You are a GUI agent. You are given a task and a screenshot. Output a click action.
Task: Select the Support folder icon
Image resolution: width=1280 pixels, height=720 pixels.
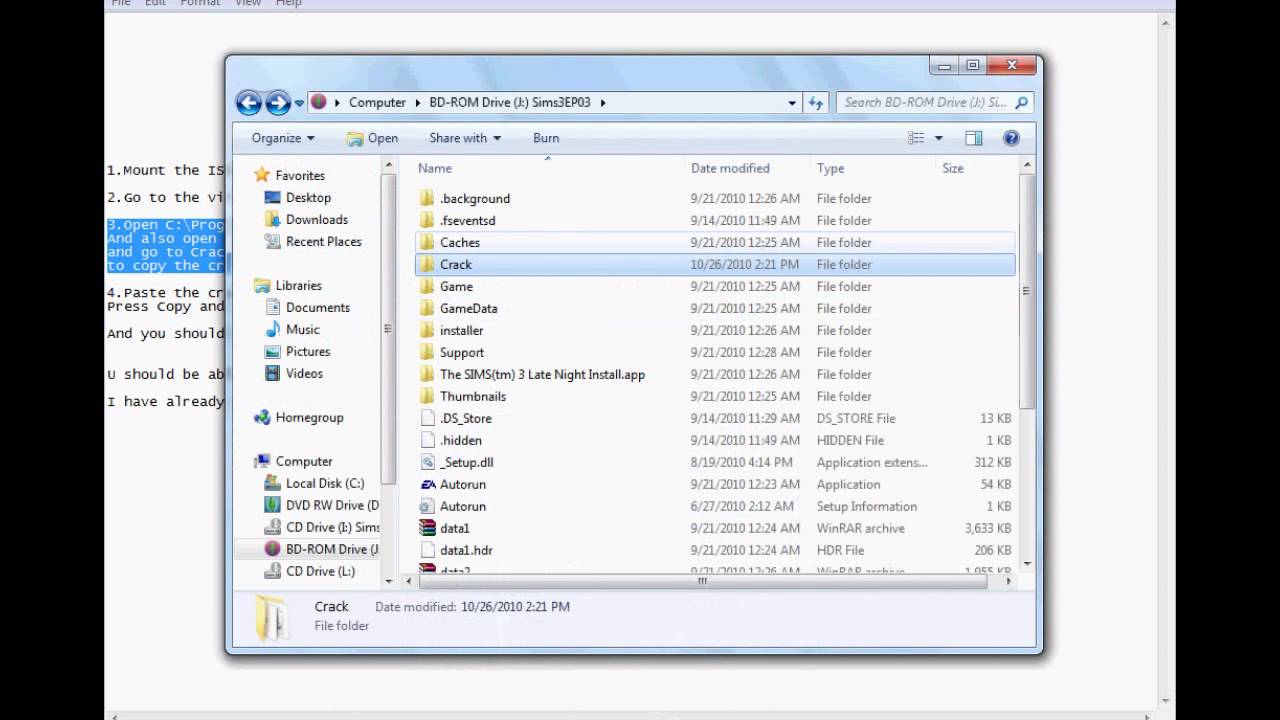point(427,352)
